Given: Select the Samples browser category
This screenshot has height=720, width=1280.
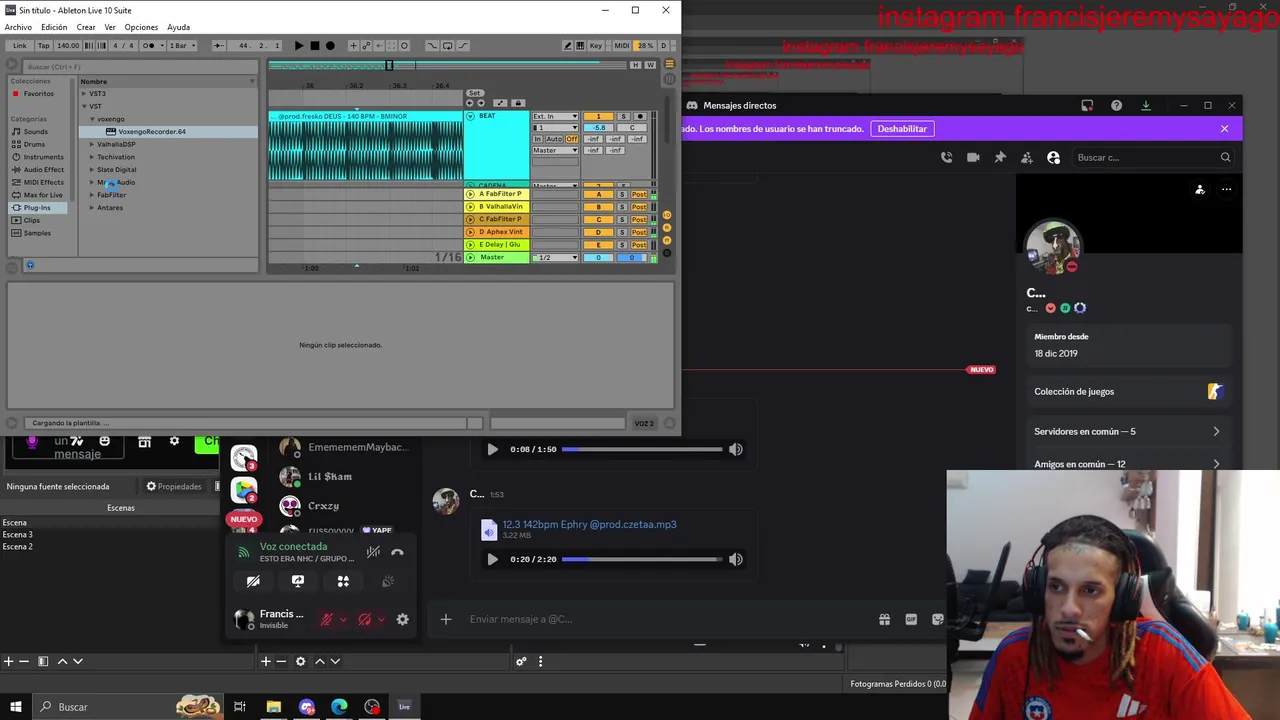Looking at the screenshot, I should tap(37, 233).
